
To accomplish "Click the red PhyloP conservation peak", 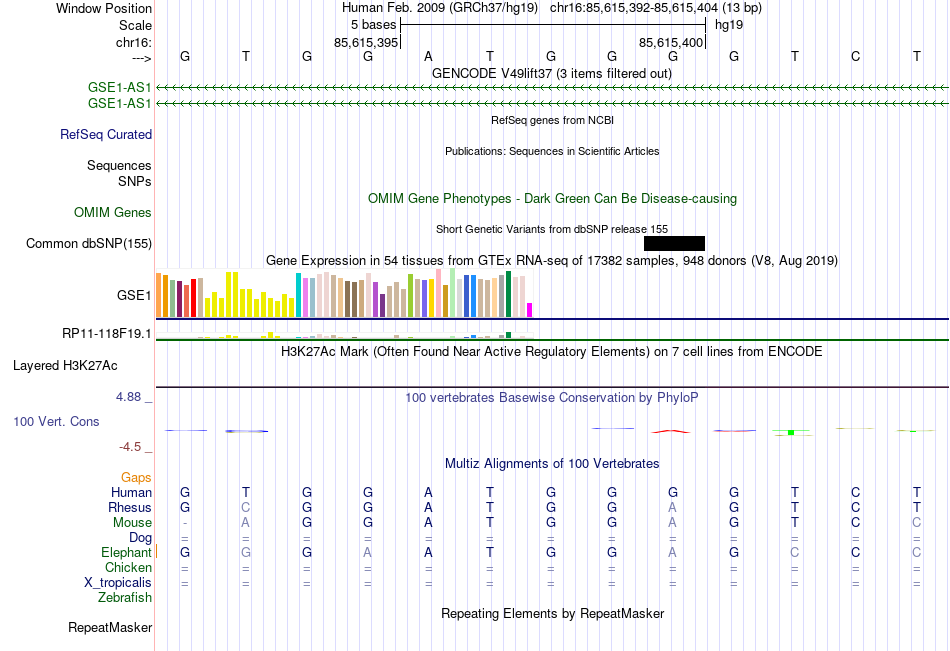I will pos(671,432).
